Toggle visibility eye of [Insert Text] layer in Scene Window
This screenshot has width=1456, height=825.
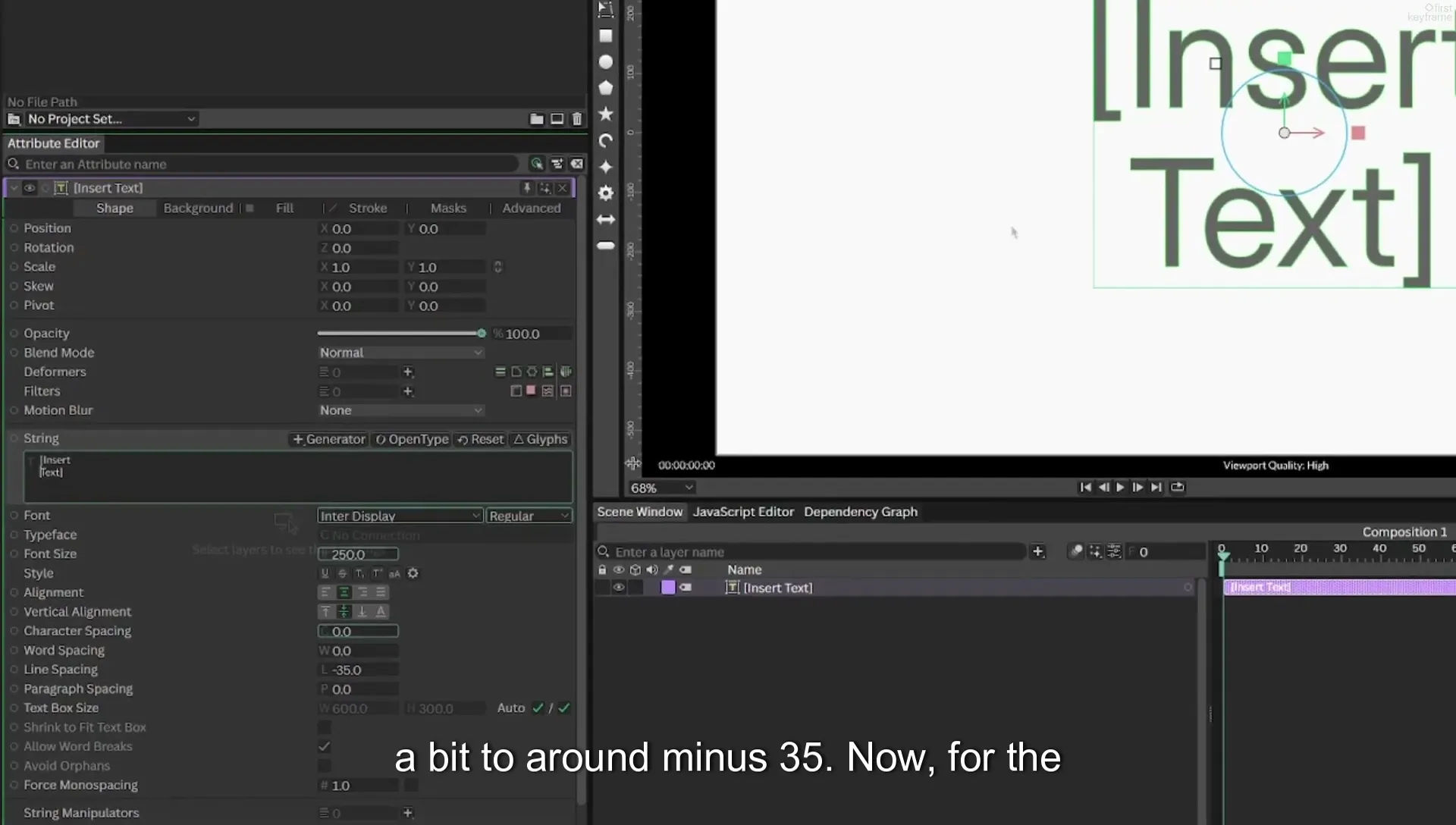(x=619, y=588)
